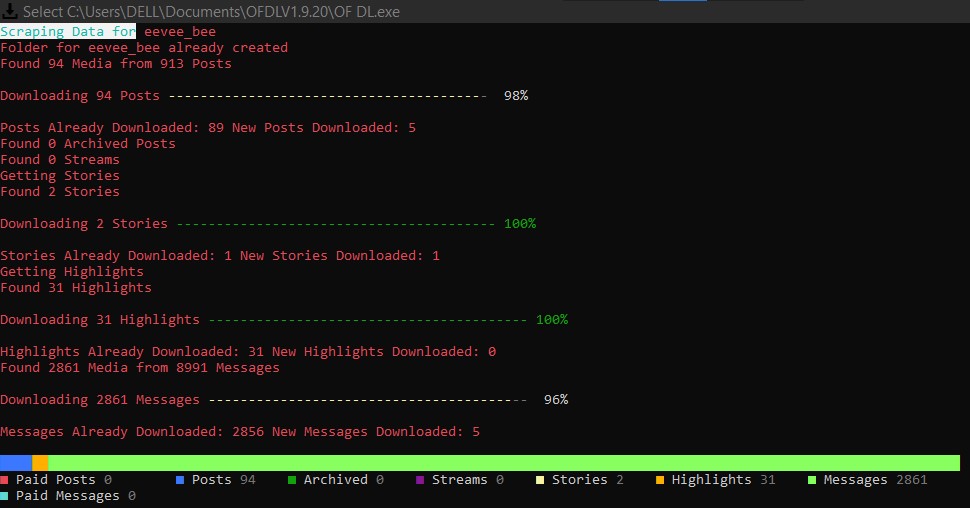Click the purple Streams legend square
The image size is (970, 508).
[421, 480]
